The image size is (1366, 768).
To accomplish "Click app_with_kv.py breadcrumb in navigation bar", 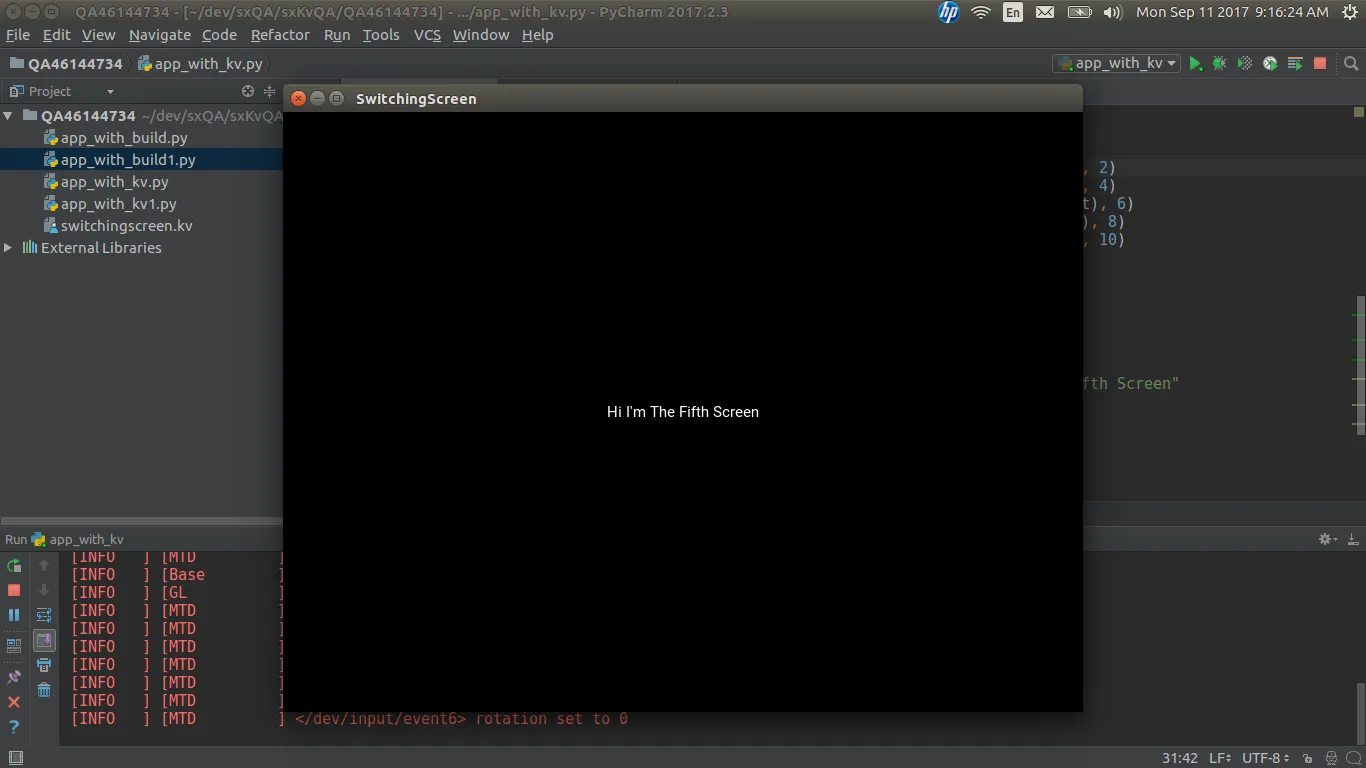I will tap(200, 63).
